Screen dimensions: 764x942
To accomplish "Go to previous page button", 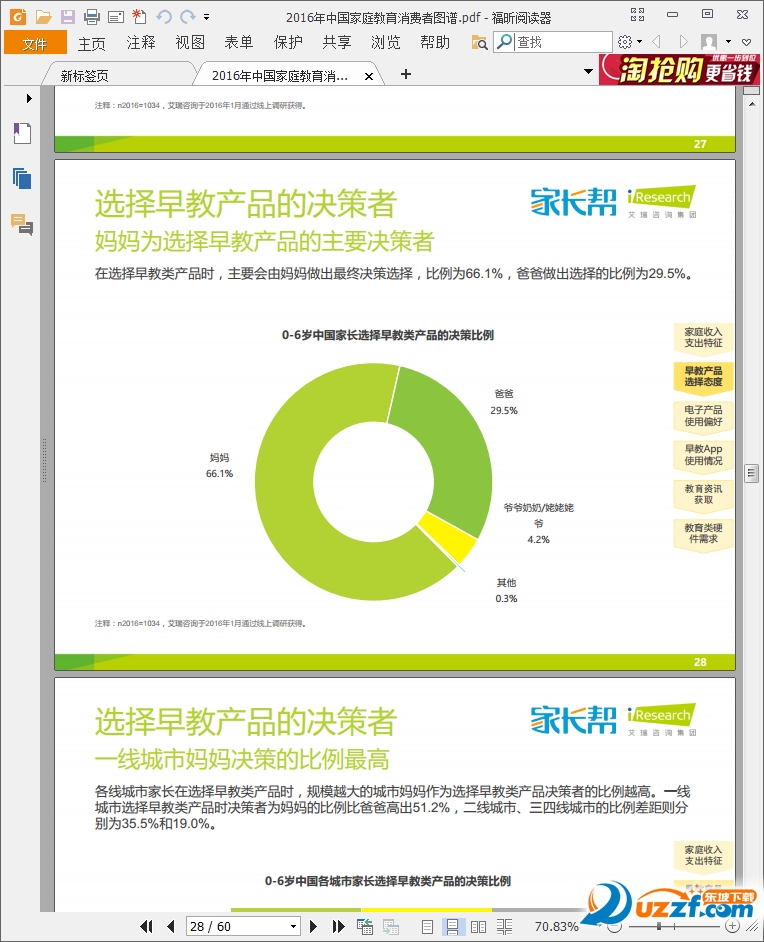I will [x=171, y=926].
